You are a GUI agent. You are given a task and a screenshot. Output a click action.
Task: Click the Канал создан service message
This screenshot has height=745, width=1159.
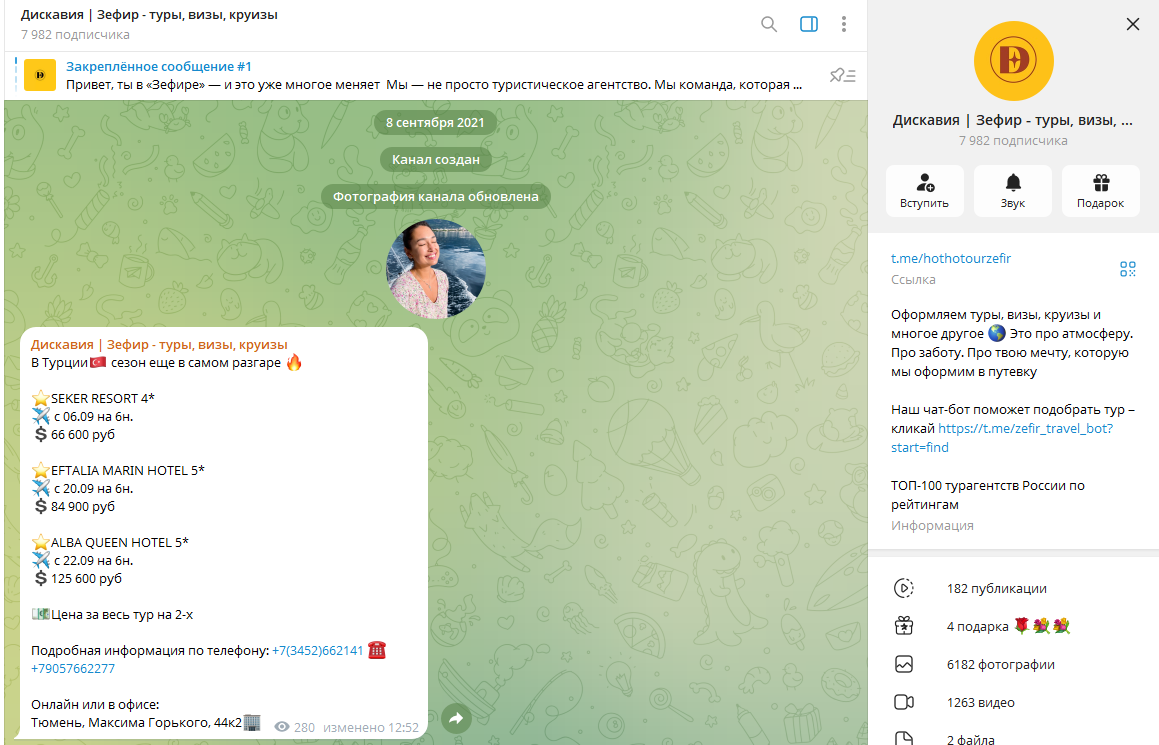pos(436,160)
